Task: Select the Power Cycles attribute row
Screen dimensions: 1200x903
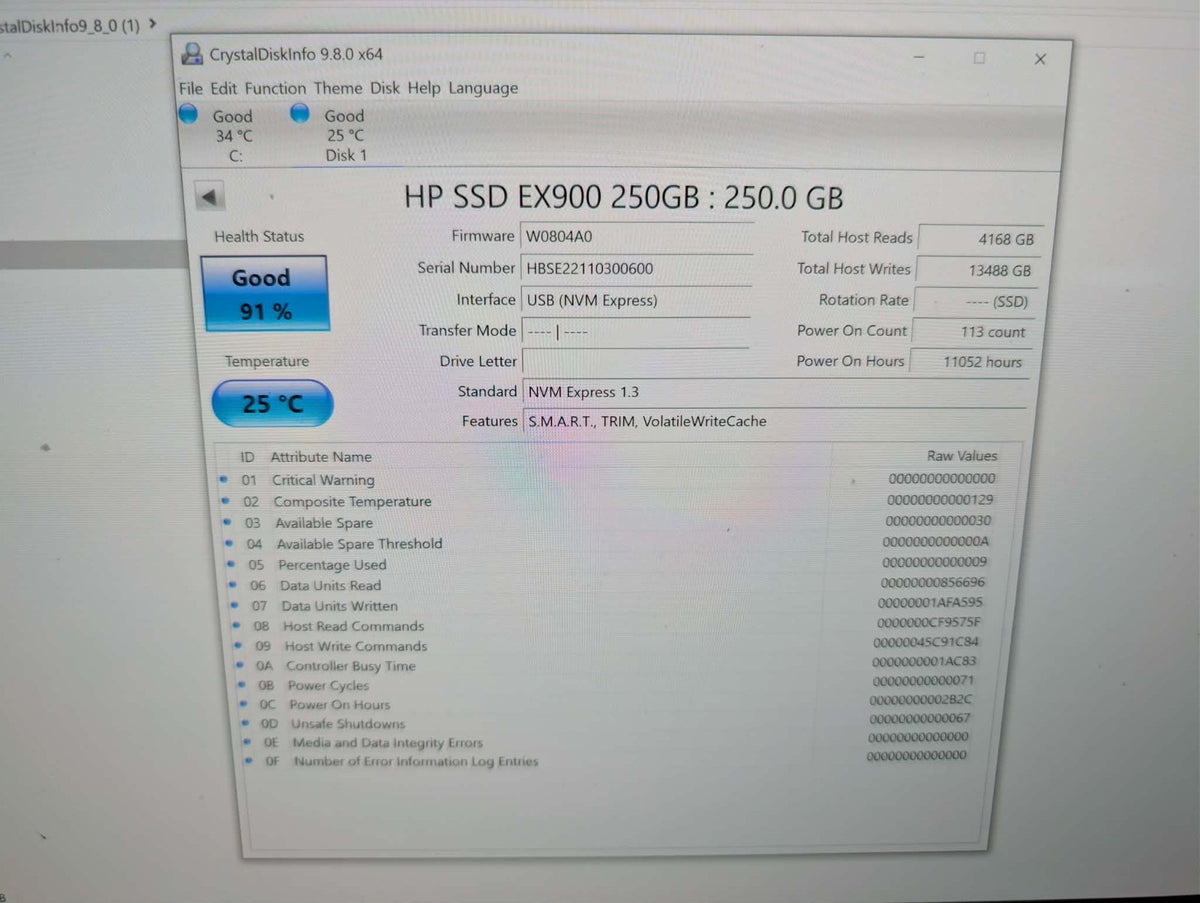Action: [608, 684]
